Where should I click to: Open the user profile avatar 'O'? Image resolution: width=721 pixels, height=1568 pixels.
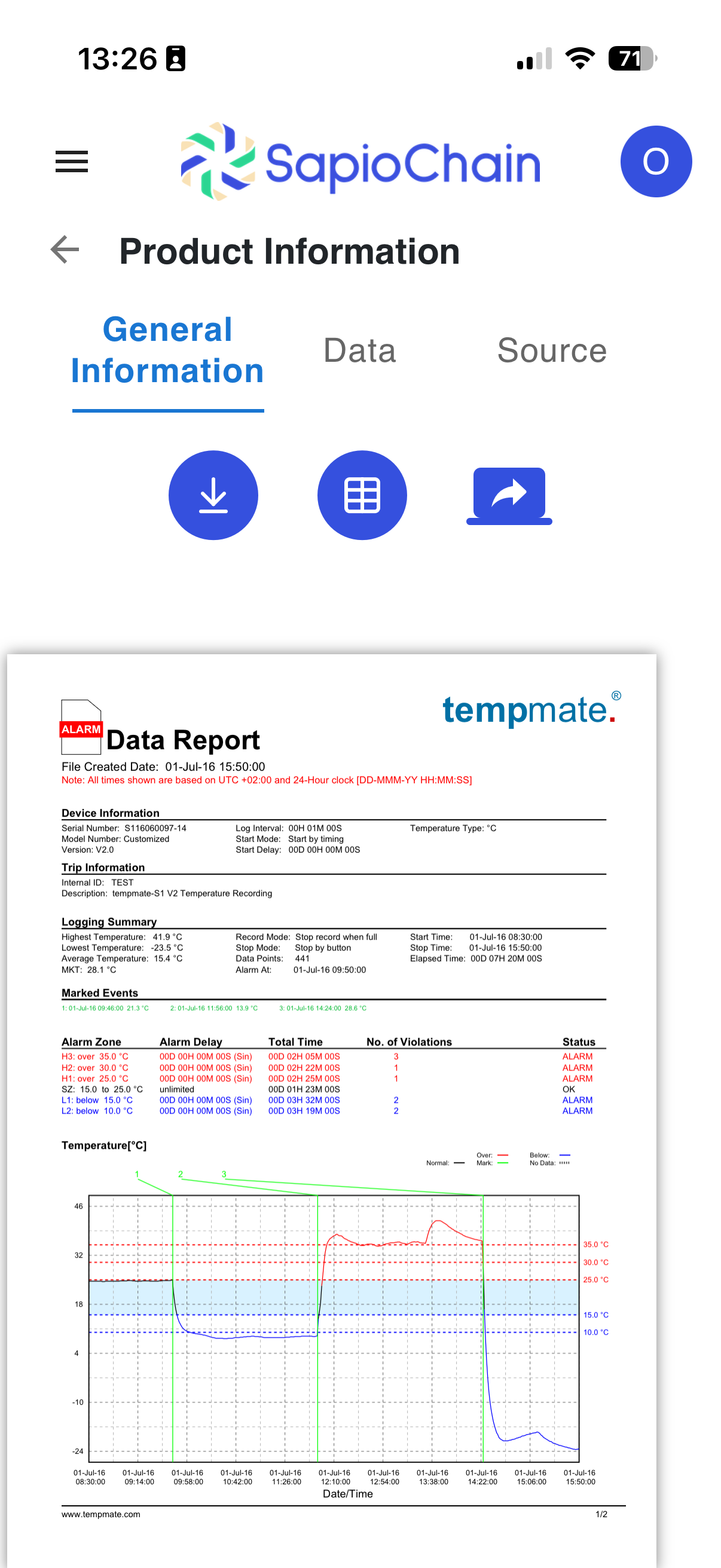[655, 162]
